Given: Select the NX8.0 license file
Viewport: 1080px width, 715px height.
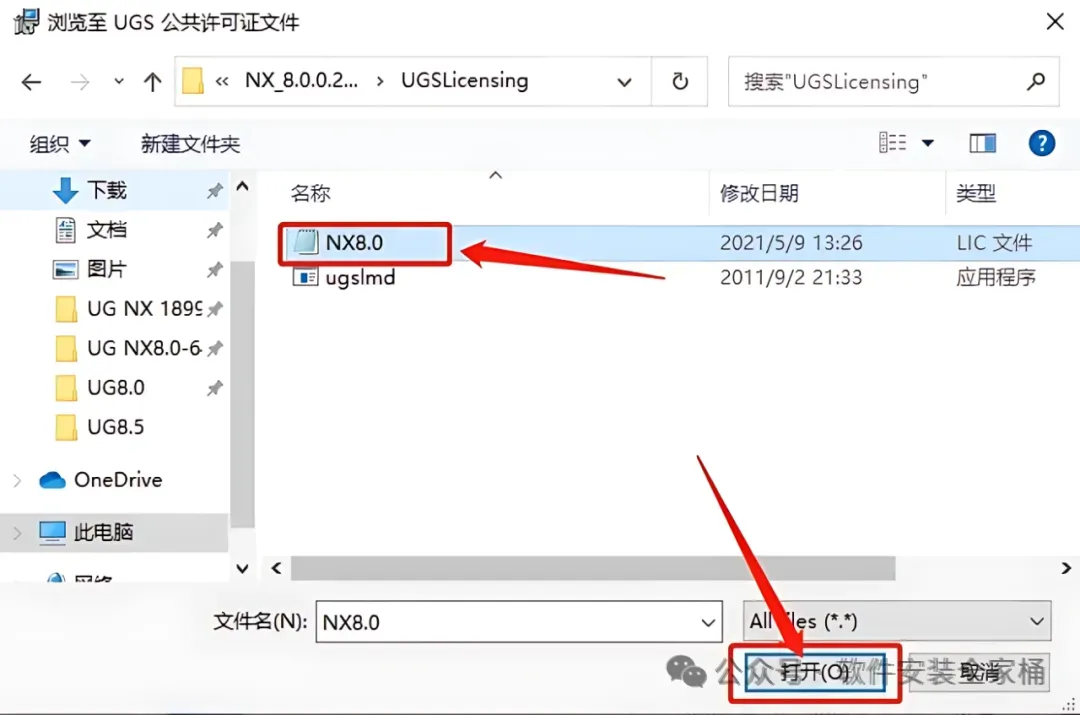Looking at the screenshot, I should (x=354, y=242).
